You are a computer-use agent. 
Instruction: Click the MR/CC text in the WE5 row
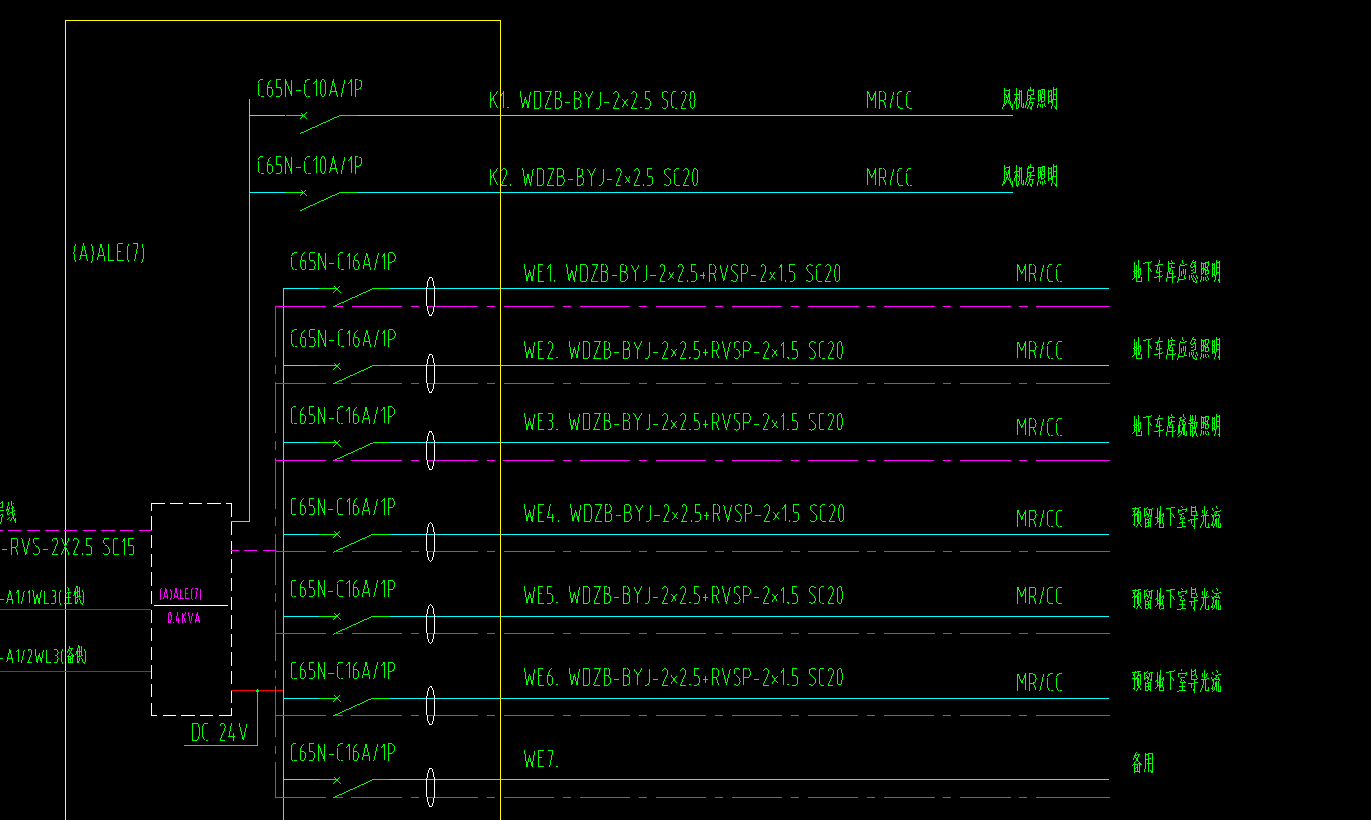1039,596
